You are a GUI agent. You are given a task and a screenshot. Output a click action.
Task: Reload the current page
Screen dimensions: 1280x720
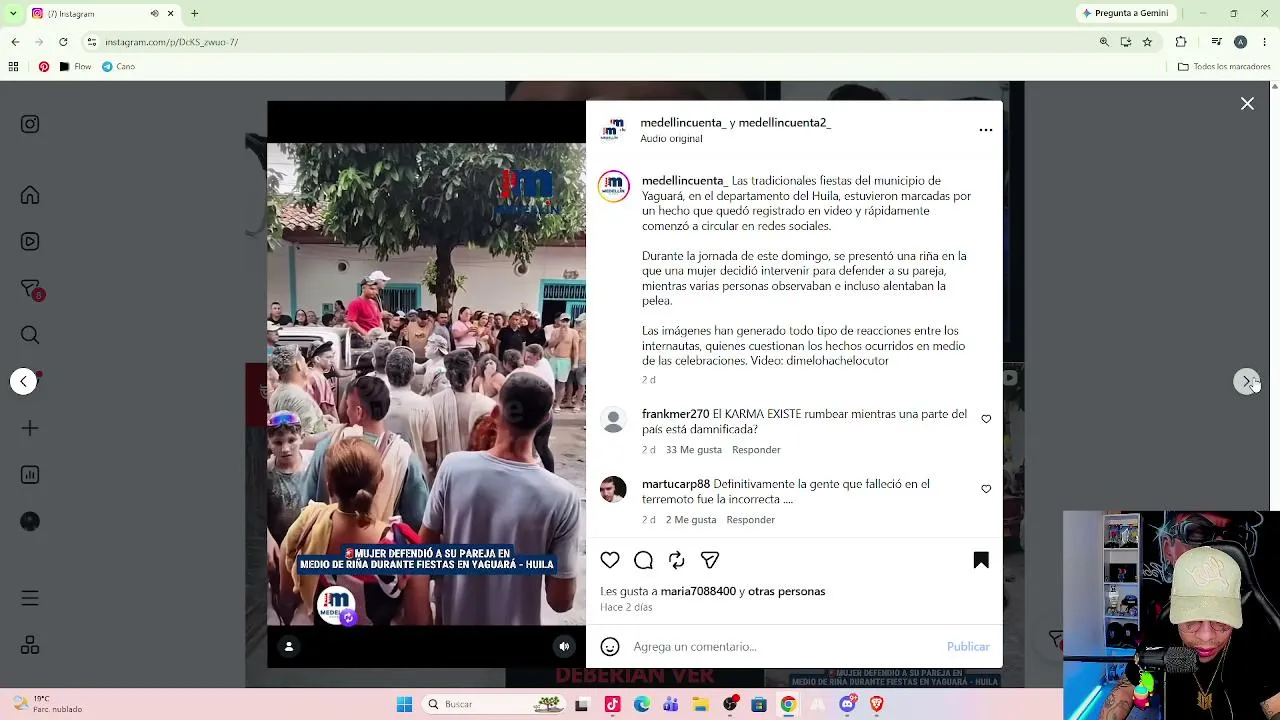click(63, 42)
